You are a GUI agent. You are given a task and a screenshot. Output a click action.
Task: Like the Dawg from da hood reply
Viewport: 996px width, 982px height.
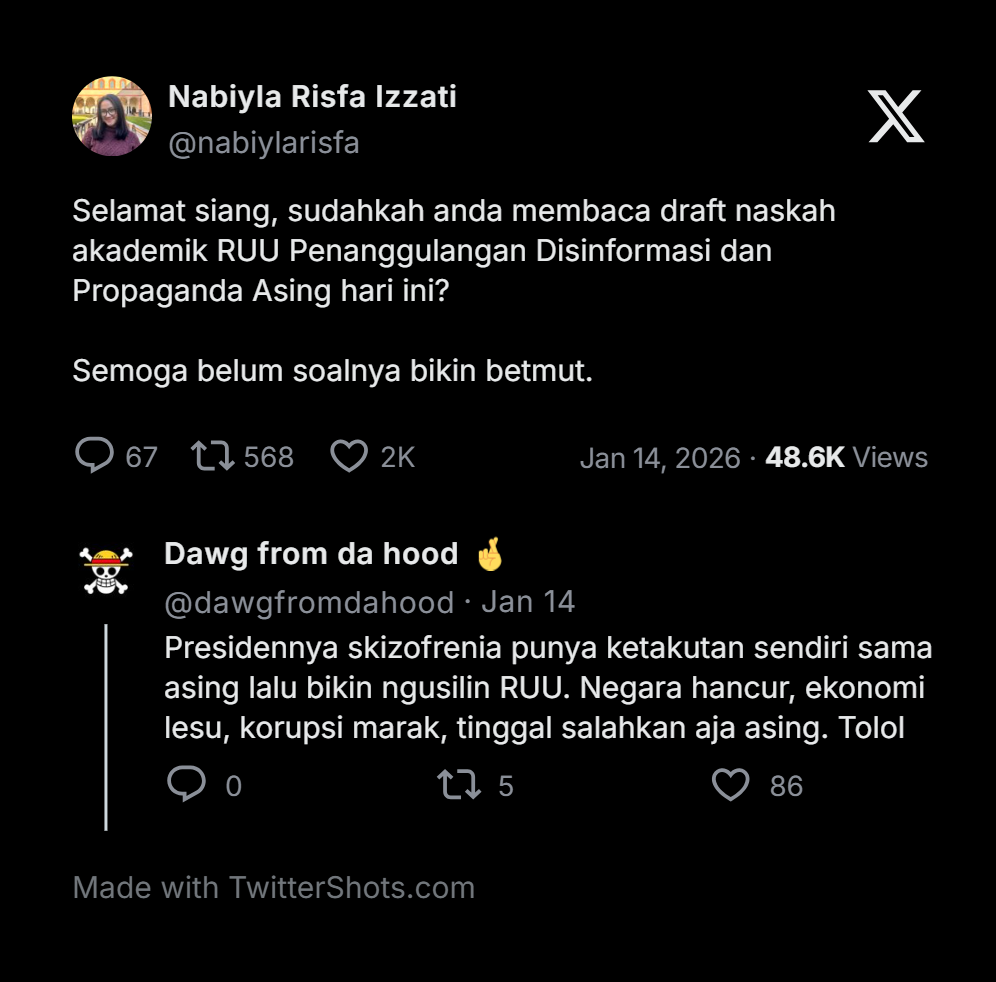pos(731,785)
